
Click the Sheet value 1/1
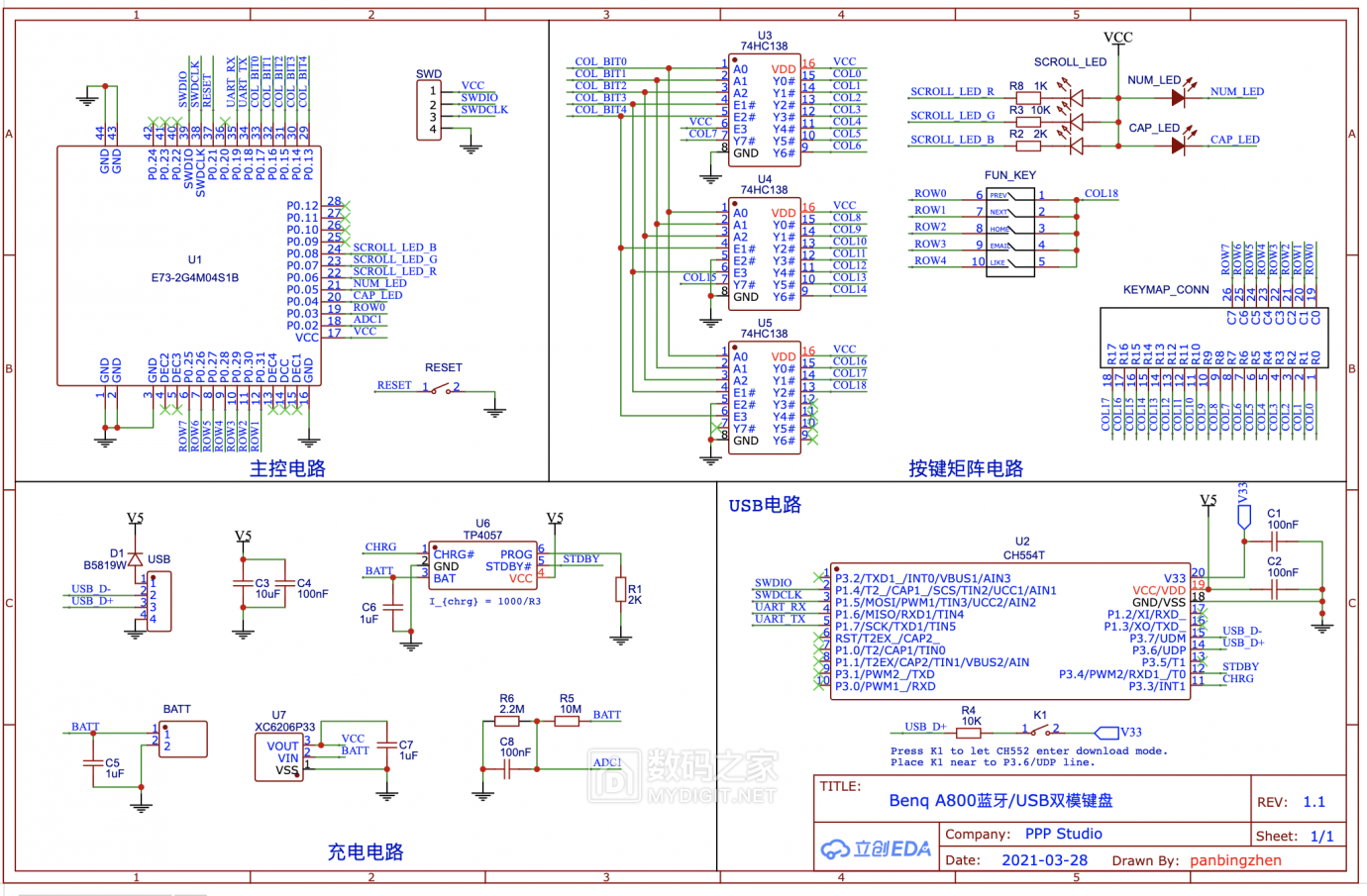(1321, 836)
